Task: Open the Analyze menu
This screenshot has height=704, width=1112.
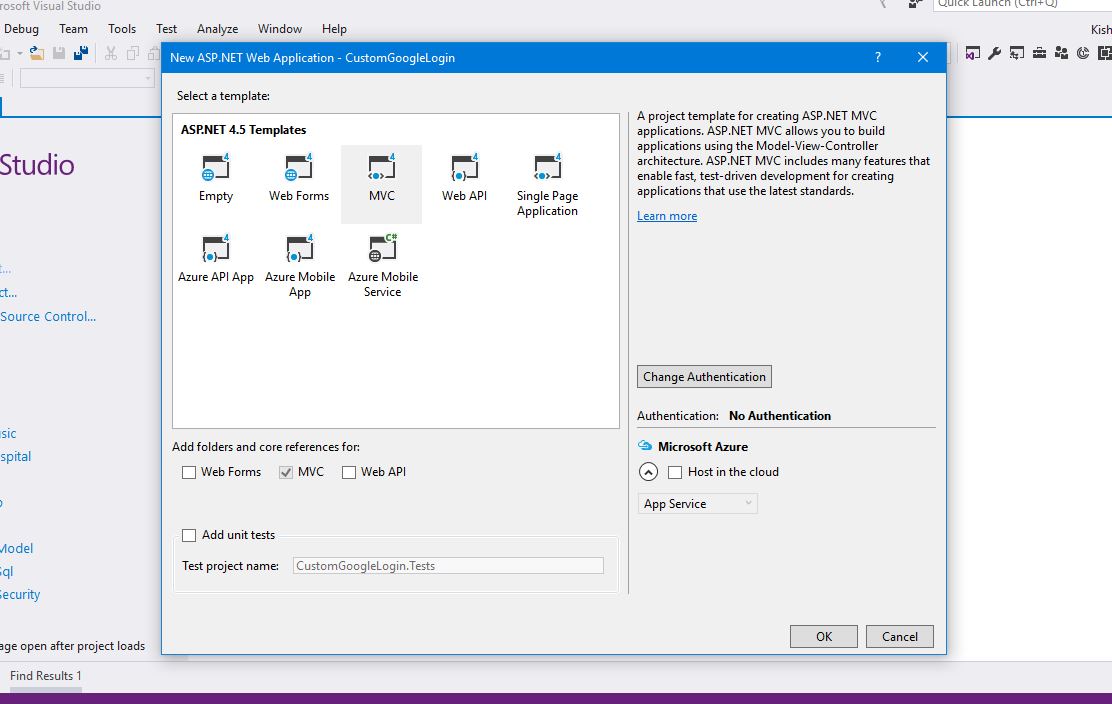Action: point(217,28)
